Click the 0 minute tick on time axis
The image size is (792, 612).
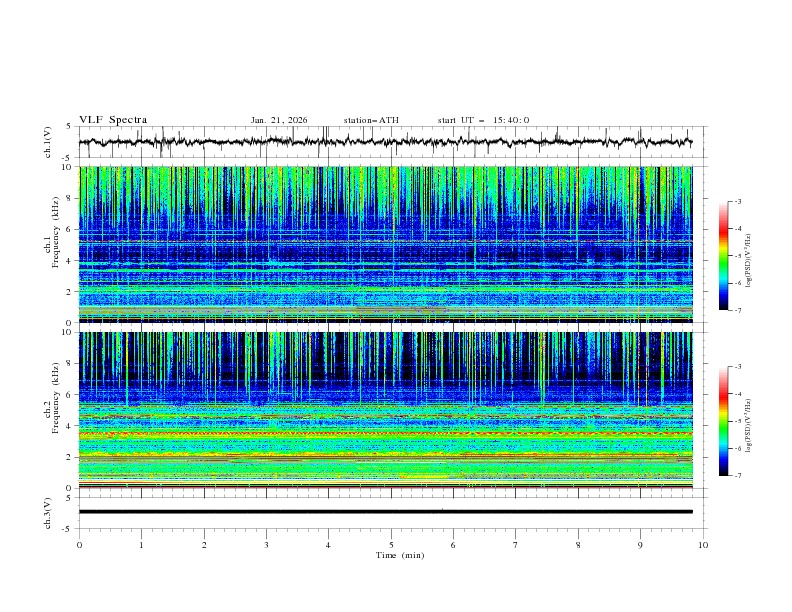[x=79, y=545]
